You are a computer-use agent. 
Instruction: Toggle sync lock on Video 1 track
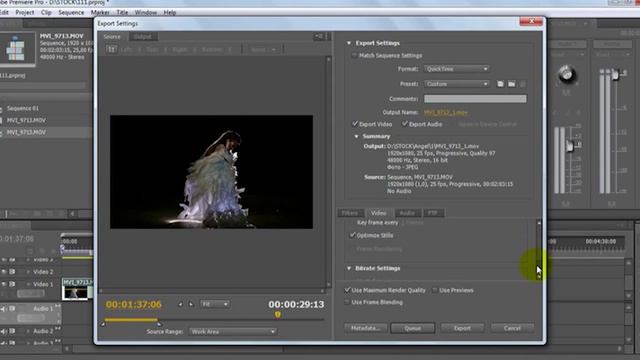(x=12, y=284)
